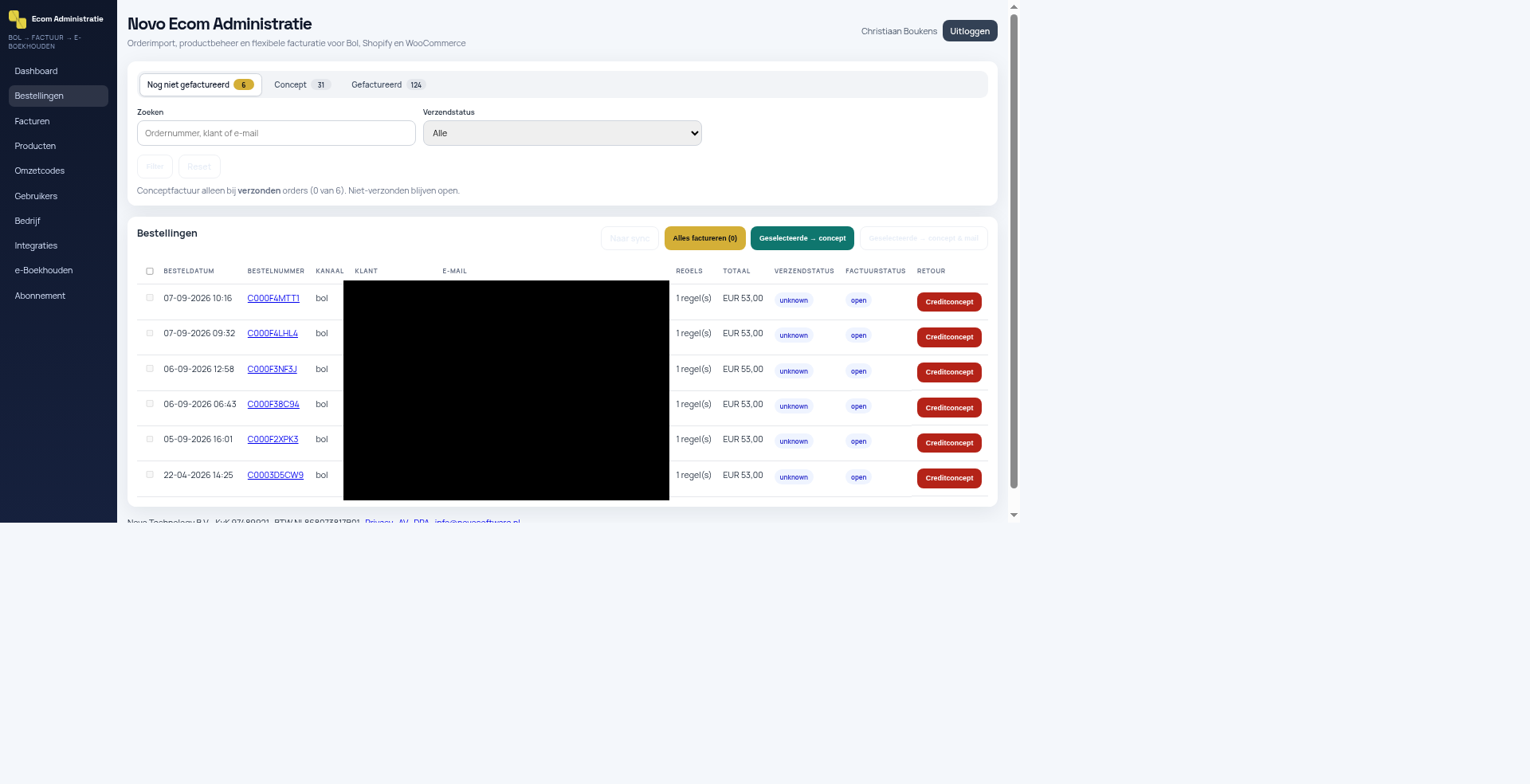Check the row for order C000F4MTT1
The image size is (1530, 784).
(x=150, y=298)
